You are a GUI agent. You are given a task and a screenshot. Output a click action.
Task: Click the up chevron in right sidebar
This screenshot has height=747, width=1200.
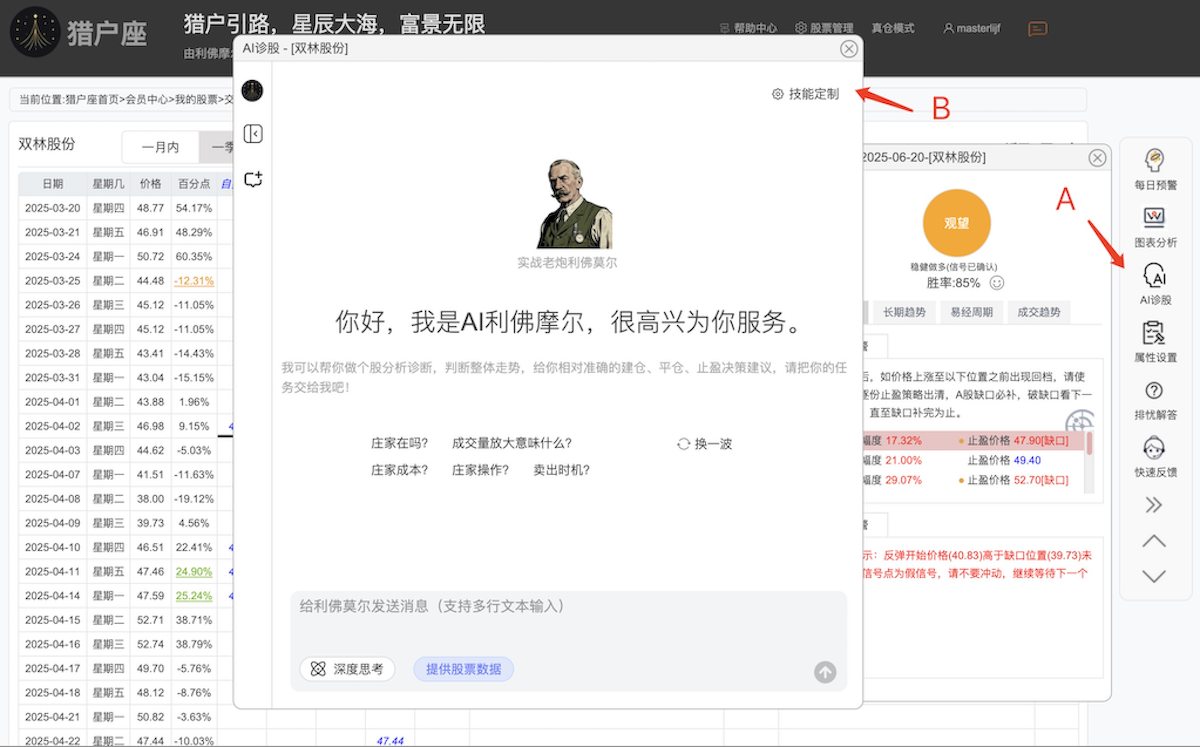1154,541
